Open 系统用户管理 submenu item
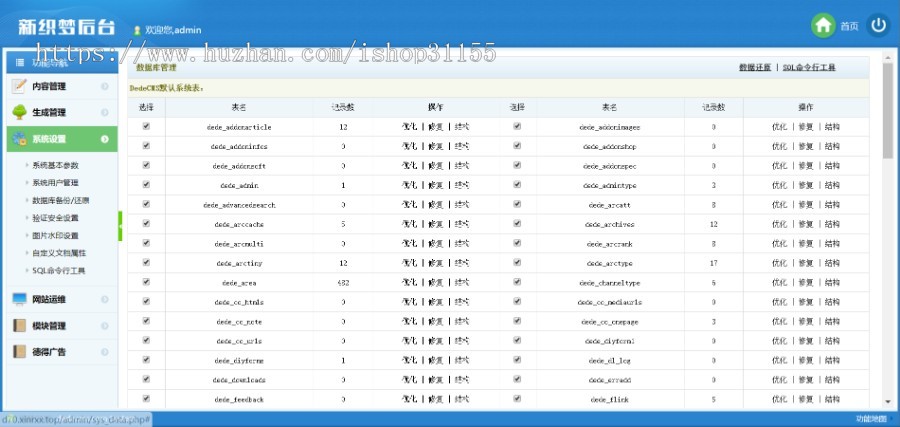 [x=55, y=183]
